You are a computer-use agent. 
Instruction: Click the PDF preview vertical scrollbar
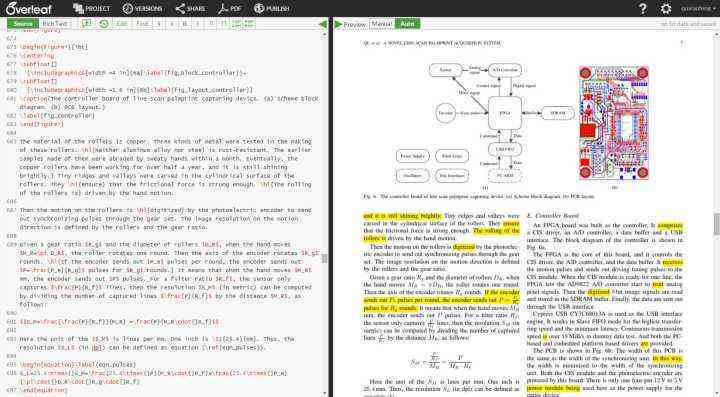point(716,223)
